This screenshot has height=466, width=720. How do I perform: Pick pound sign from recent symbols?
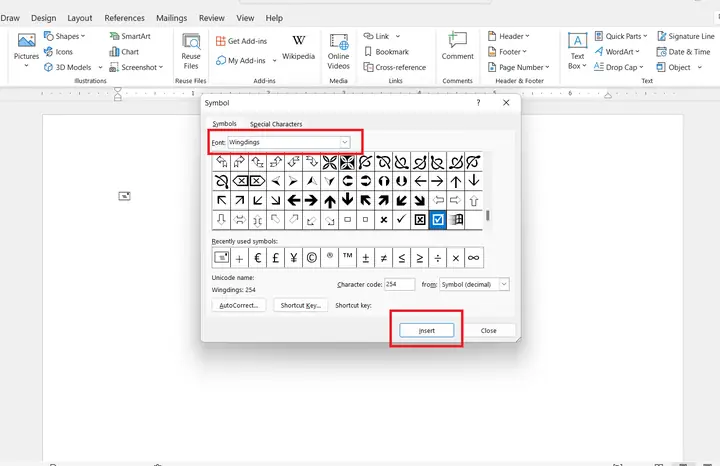[x=276, y=258]
